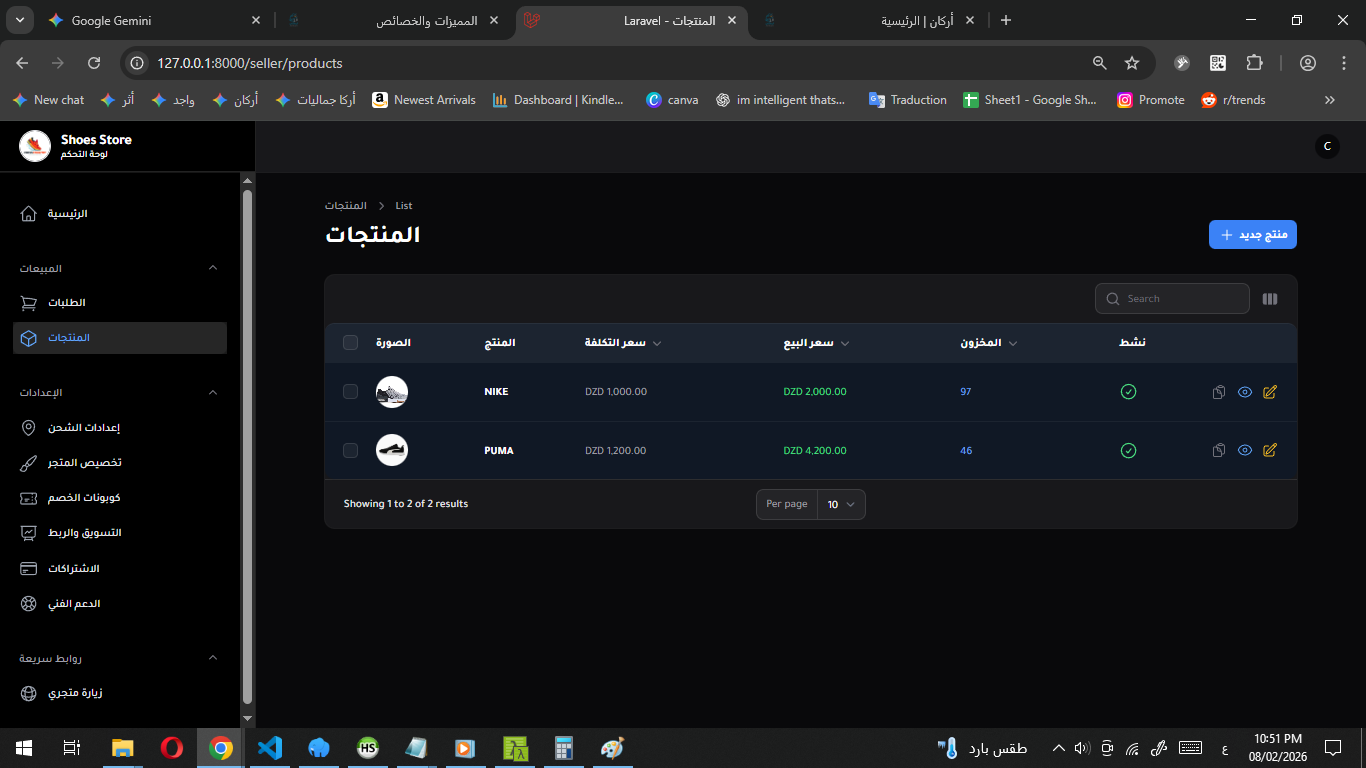Open الطلبات in the sidebar
Screen dimensions: 1366x768
tap(68, 303)
